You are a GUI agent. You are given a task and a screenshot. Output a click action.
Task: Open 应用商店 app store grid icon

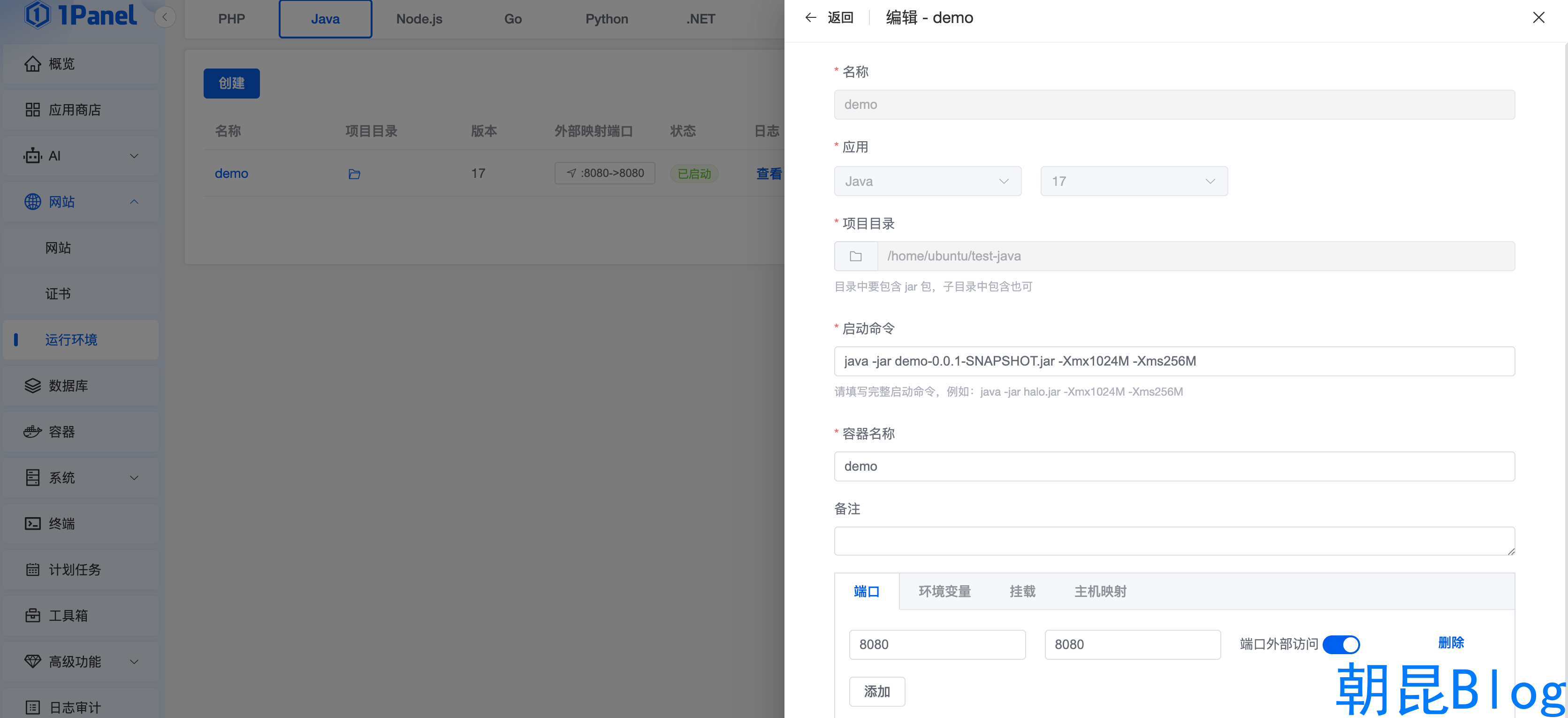[33, 110]
